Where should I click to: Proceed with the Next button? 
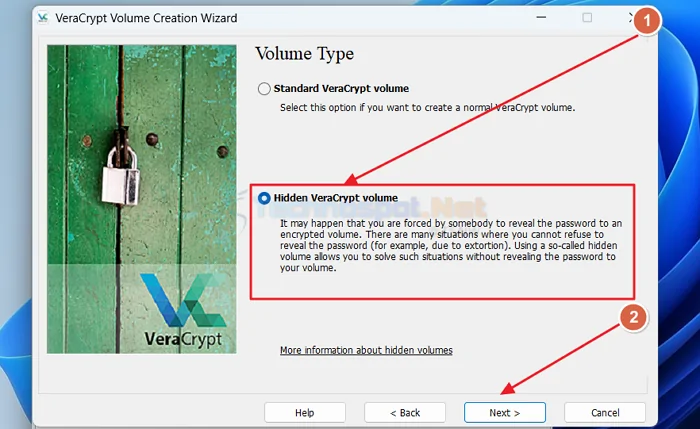(x=504, y=412)
